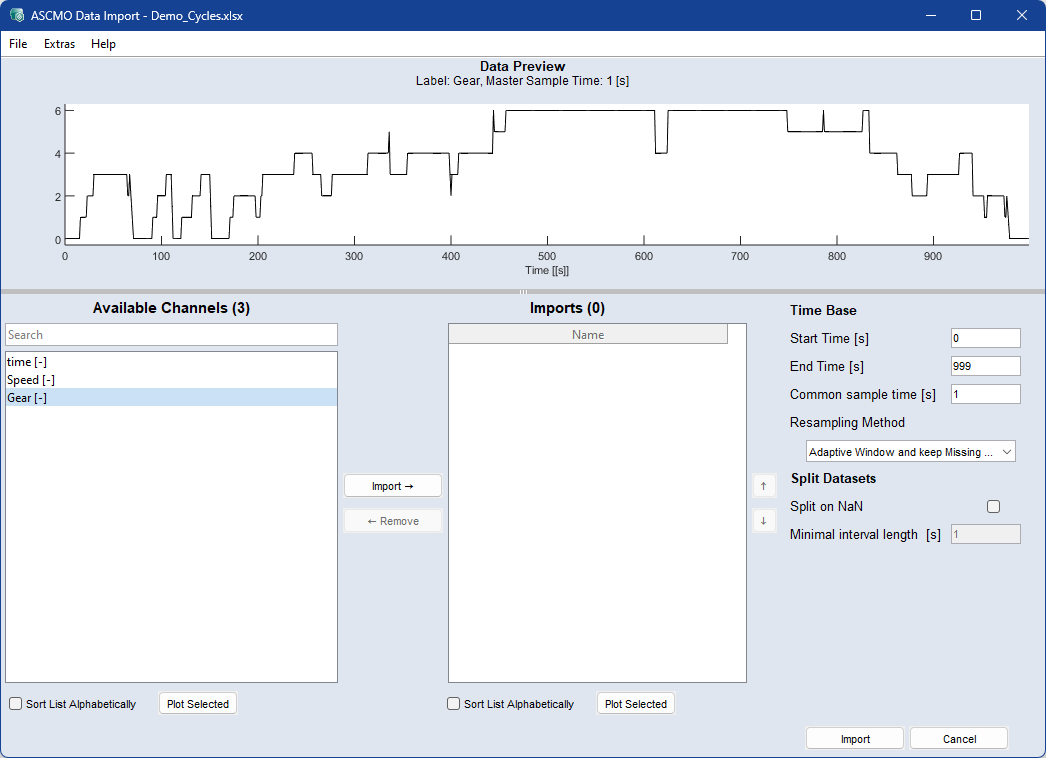Image resolution: width=1046 pixels, height=758 pixels.
Task: Click the move down arrow icon
Action: point(764,521)
